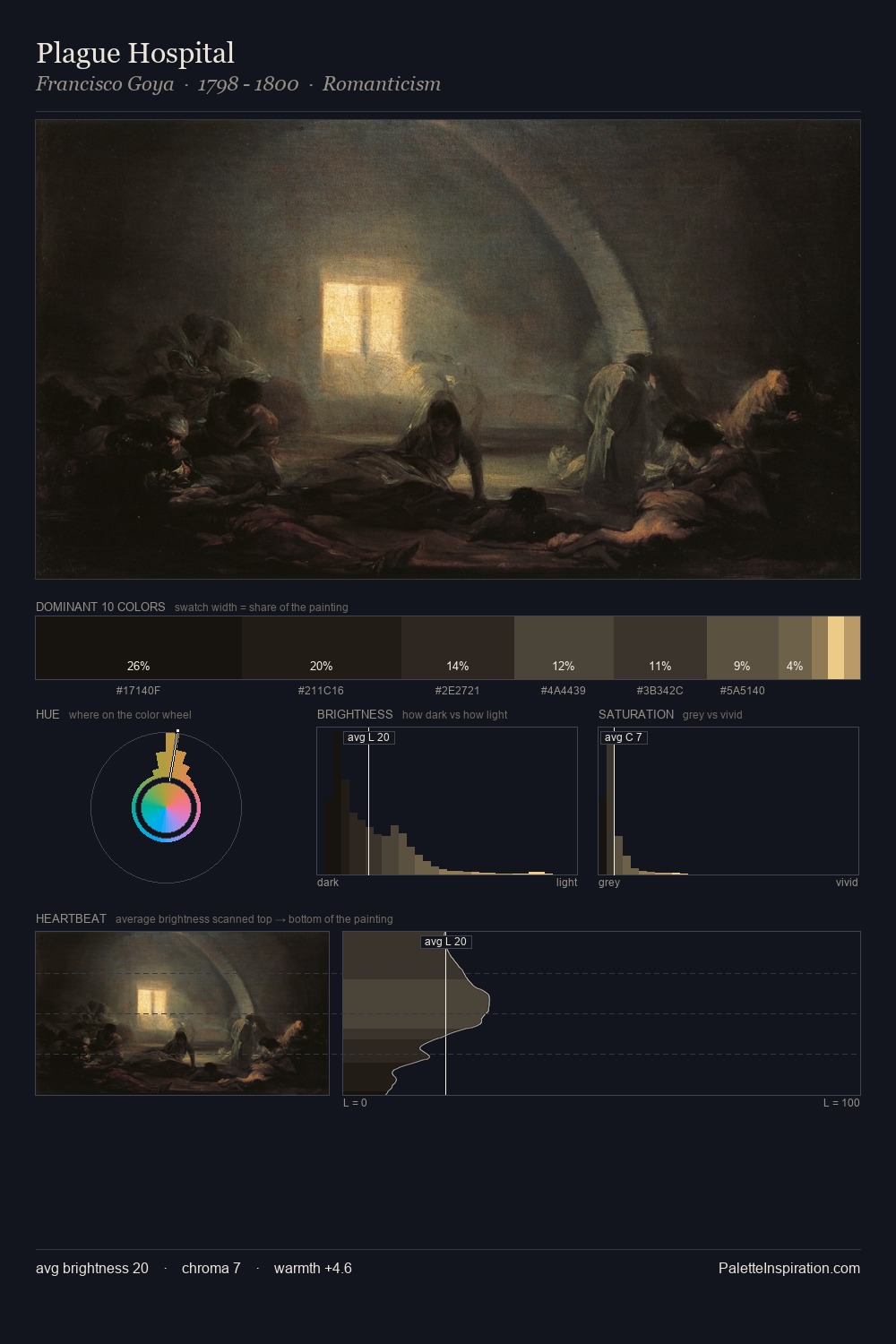Select the 11% color swatch
Image resolution: width=896 pixels, height=1344 pixels.
(660, 648)
